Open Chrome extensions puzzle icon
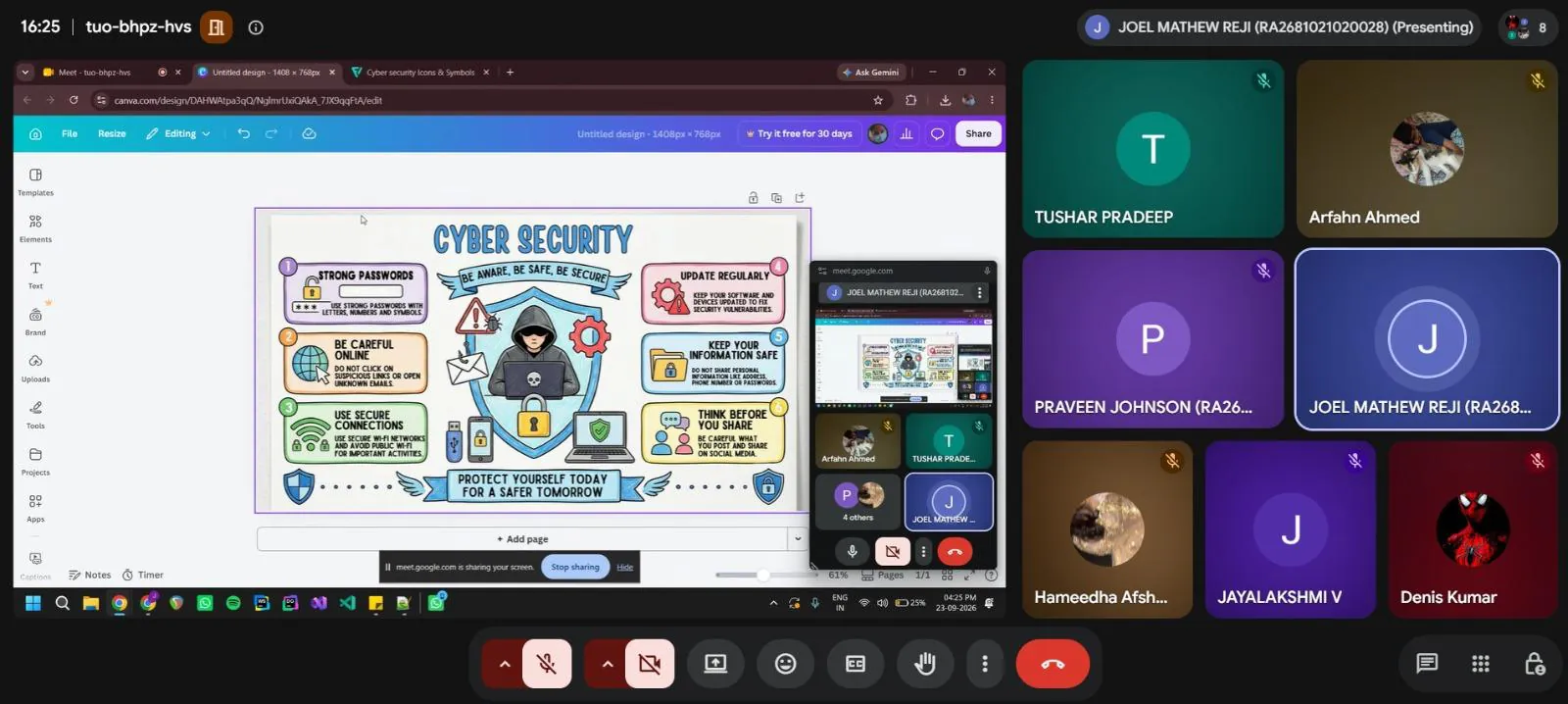The width and height of the screenshot is (1568, 704). click(910, 100)
